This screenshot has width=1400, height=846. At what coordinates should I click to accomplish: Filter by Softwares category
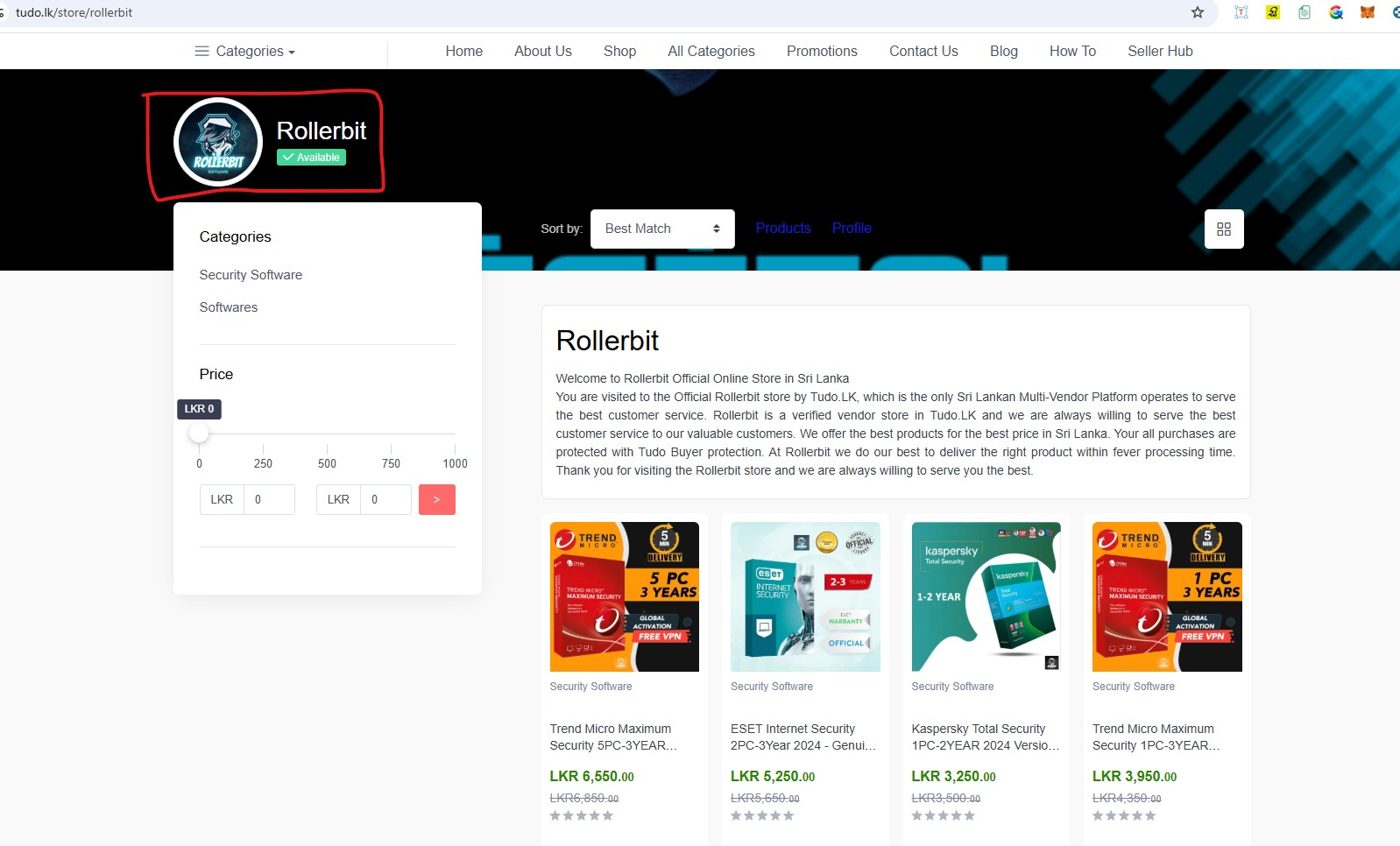pos(229,307)
